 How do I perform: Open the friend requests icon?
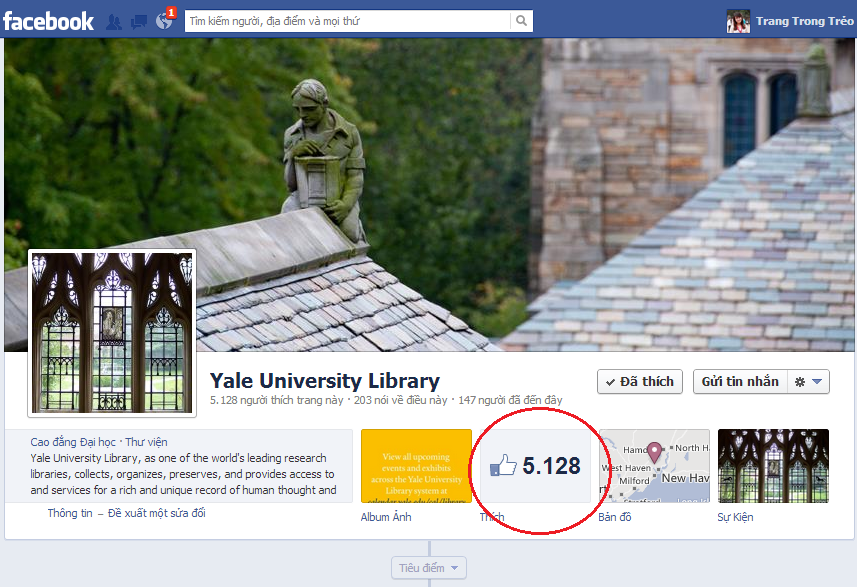point(114,21)
